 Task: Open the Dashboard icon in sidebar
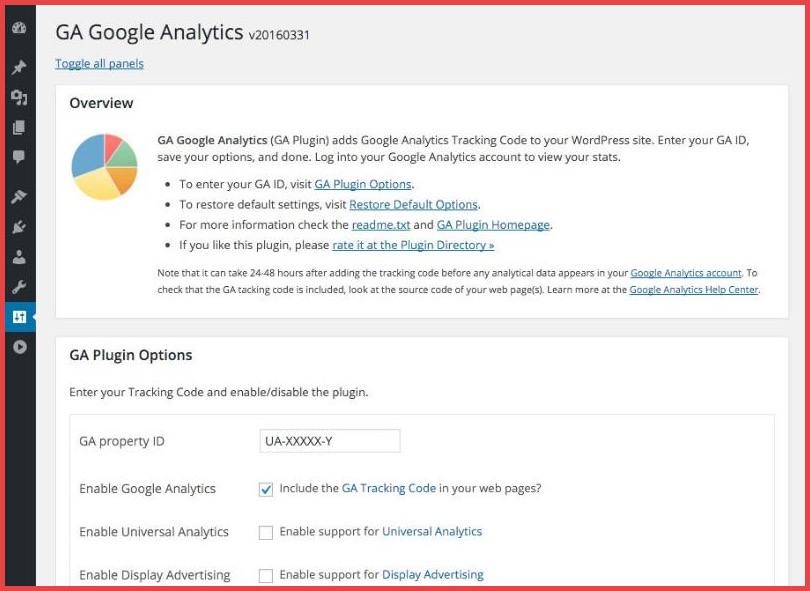18,27
